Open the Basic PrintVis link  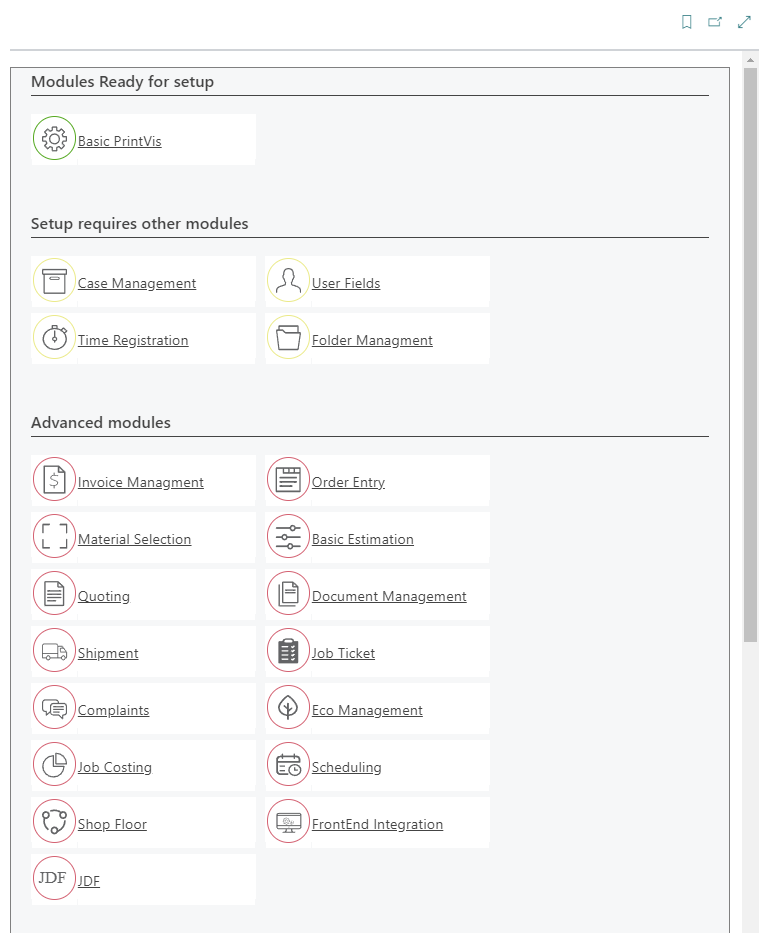pyautogui.click(x=120, y=141)
